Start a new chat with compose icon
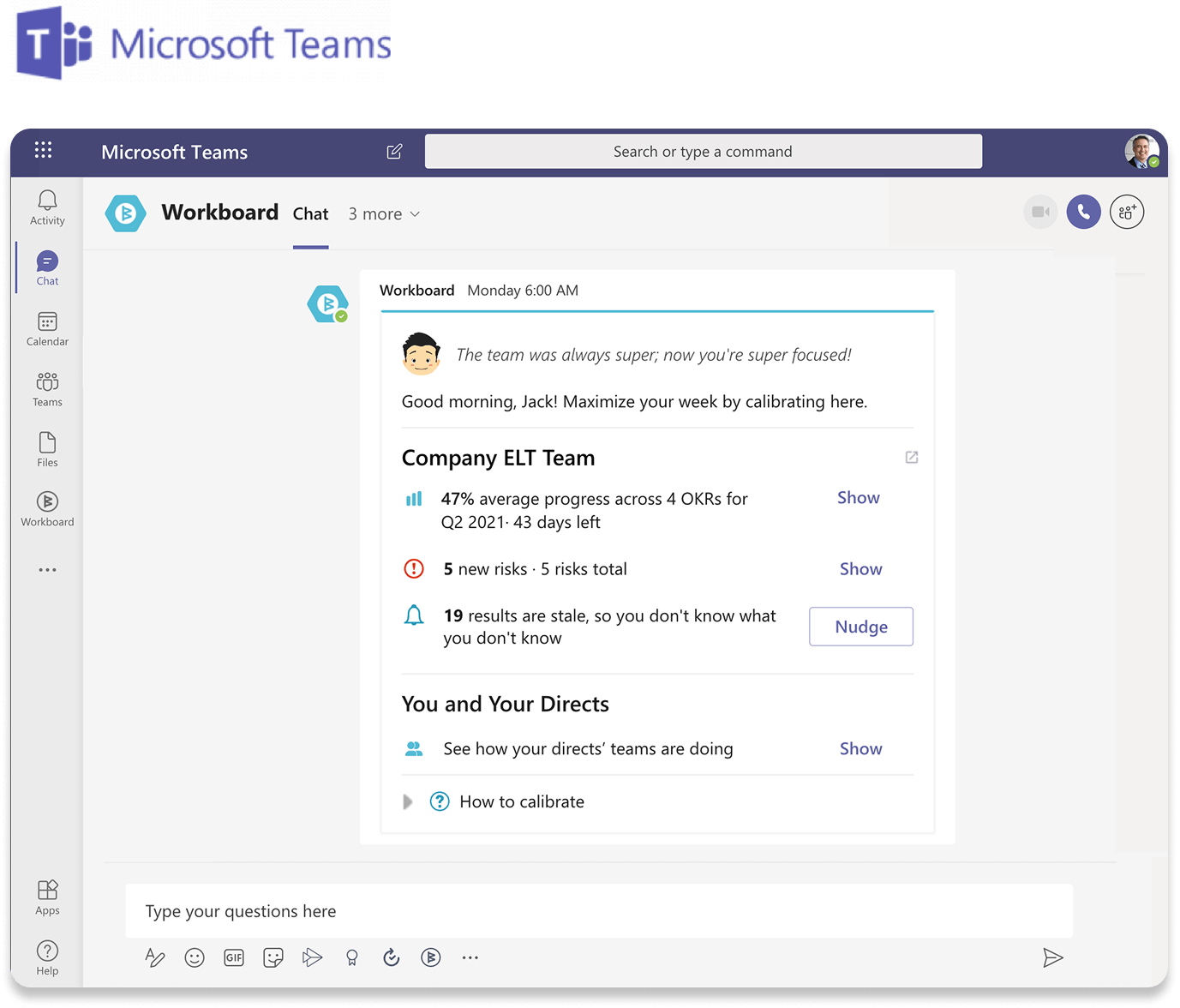This screenshot has width=1180, height=1008. tap(394, 152)
